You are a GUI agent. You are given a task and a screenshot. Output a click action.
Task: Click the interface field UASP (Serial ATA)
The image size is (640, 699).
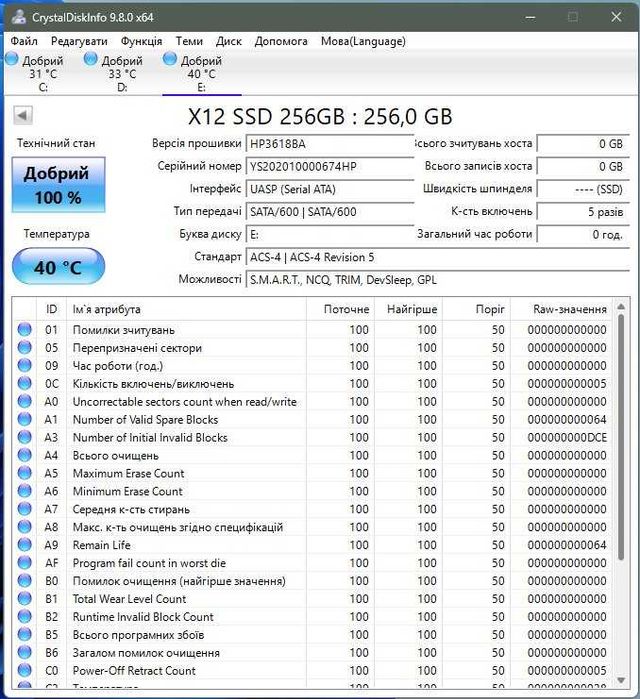tap(330, 189)
